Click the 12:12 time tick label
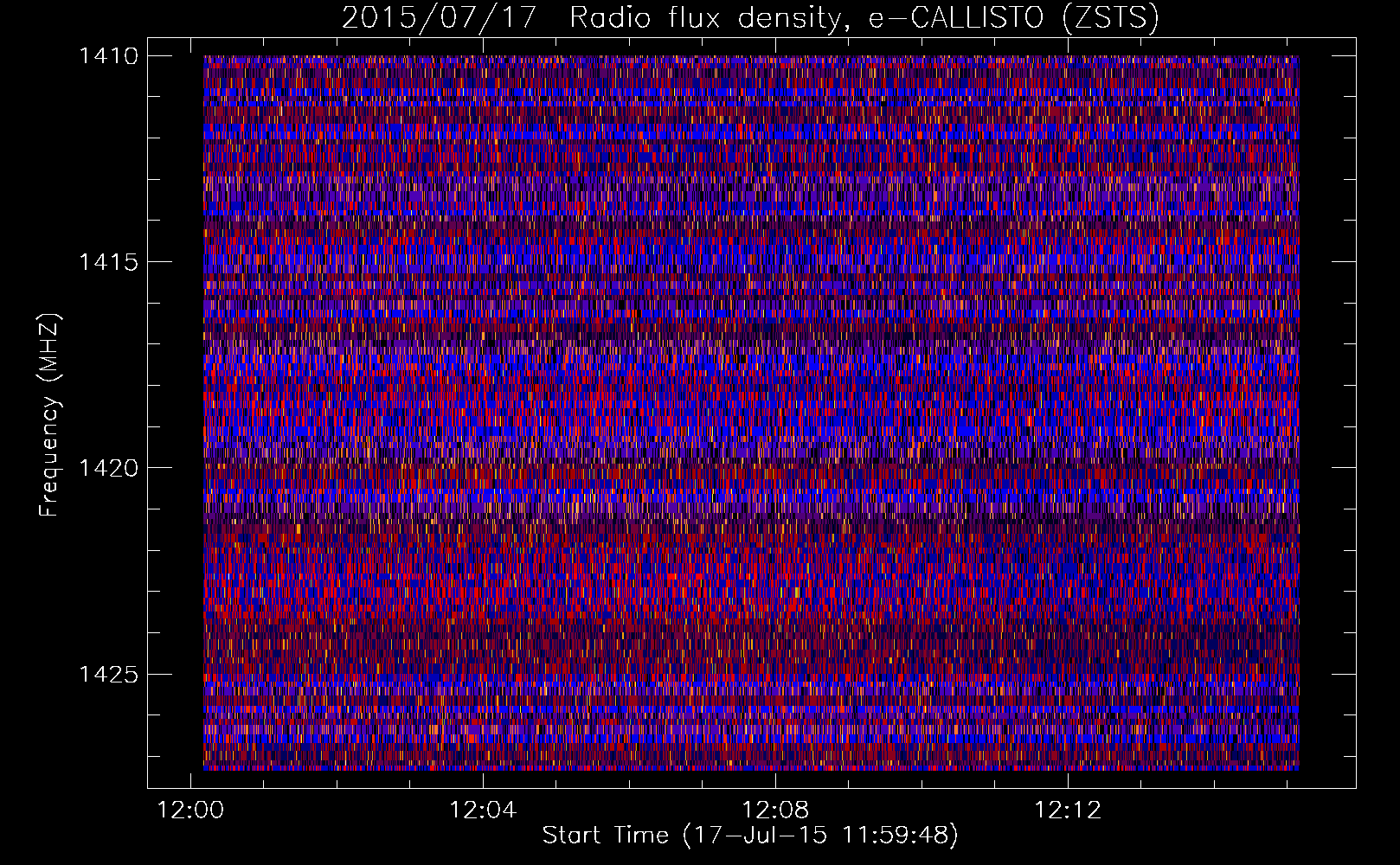 pyautogui.click(x=1068, y=810)
